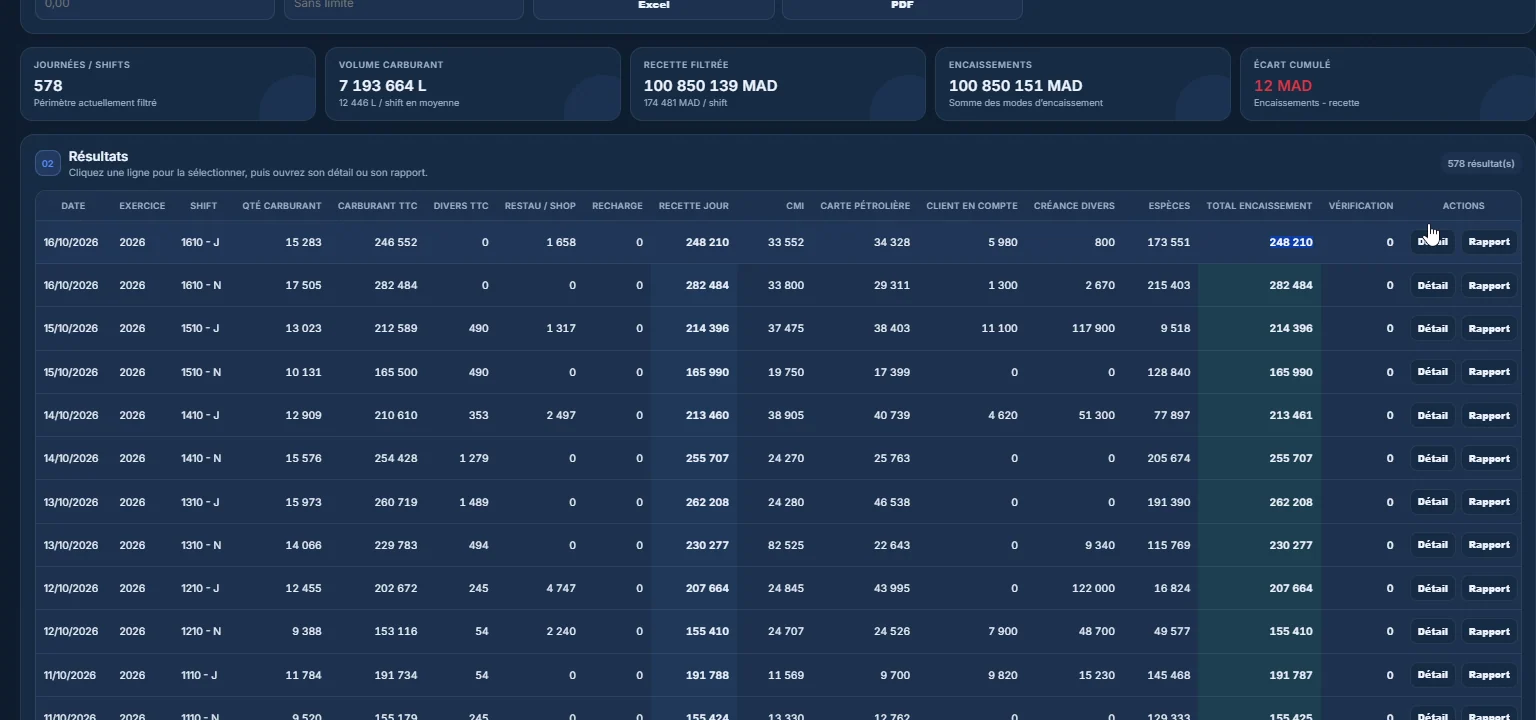The image size is (1536, 720).
Task: Click the 'Restau / Shop' column header
Action: point(540,206)
